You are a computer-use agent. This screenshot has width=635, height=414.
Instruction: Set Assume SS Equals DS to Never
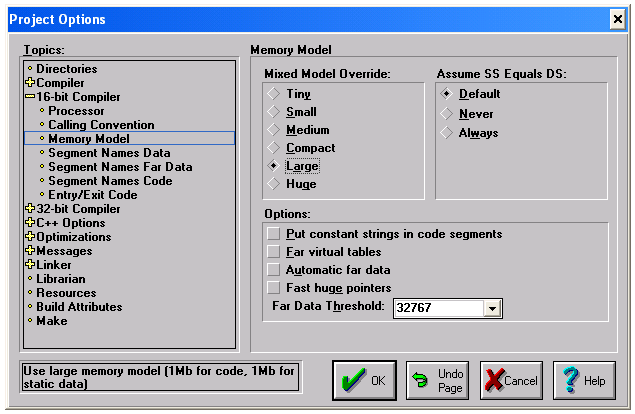pos(446,114)
